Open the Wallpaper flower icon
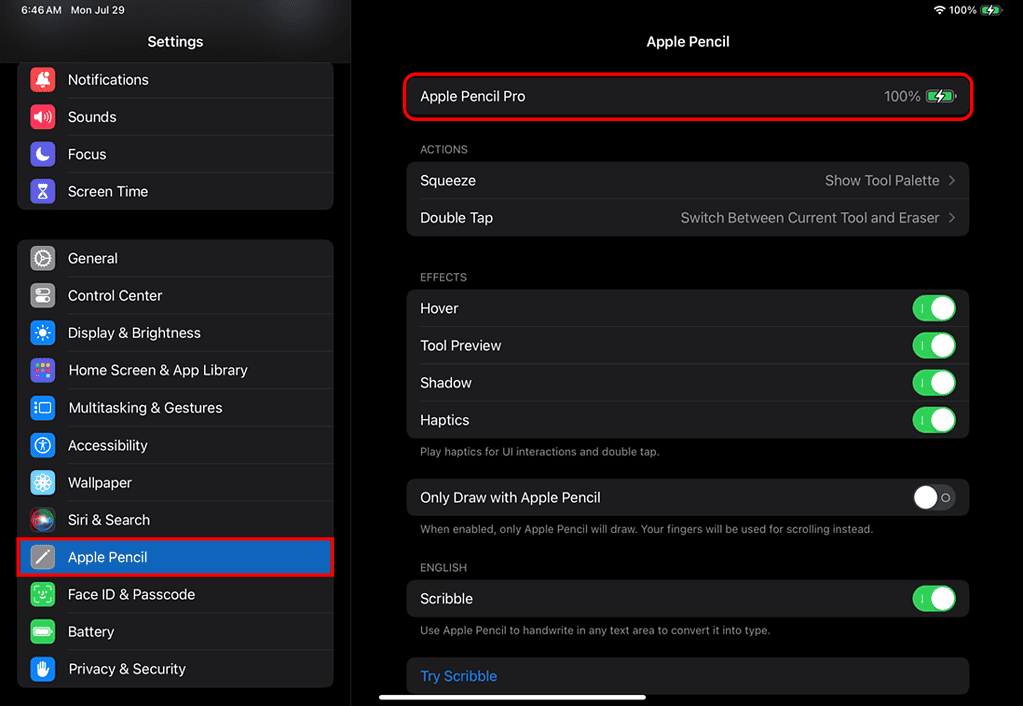Viewport: 1023px width, 706px height. [42, 483]
